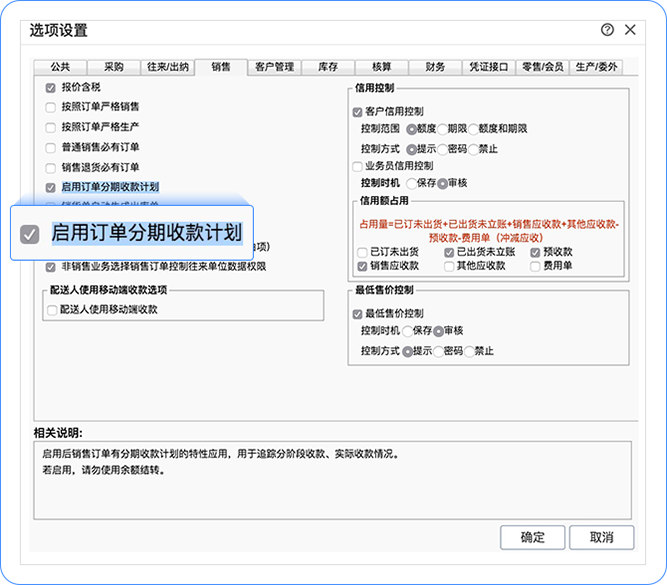This screenshot has width=667, height=585.
Task: Choose 提示 radio under 最低售价控制 控制方式
Action: 407,351
